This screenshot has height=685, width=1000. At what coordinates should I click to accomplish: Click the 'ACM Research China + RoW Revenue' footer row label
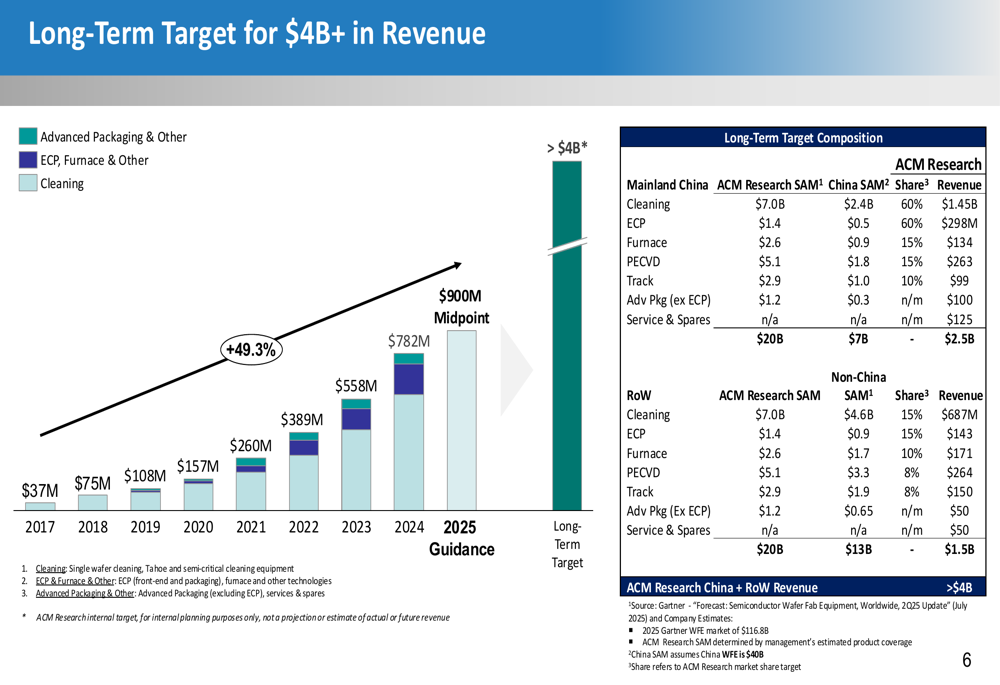[x=722, y=587]
